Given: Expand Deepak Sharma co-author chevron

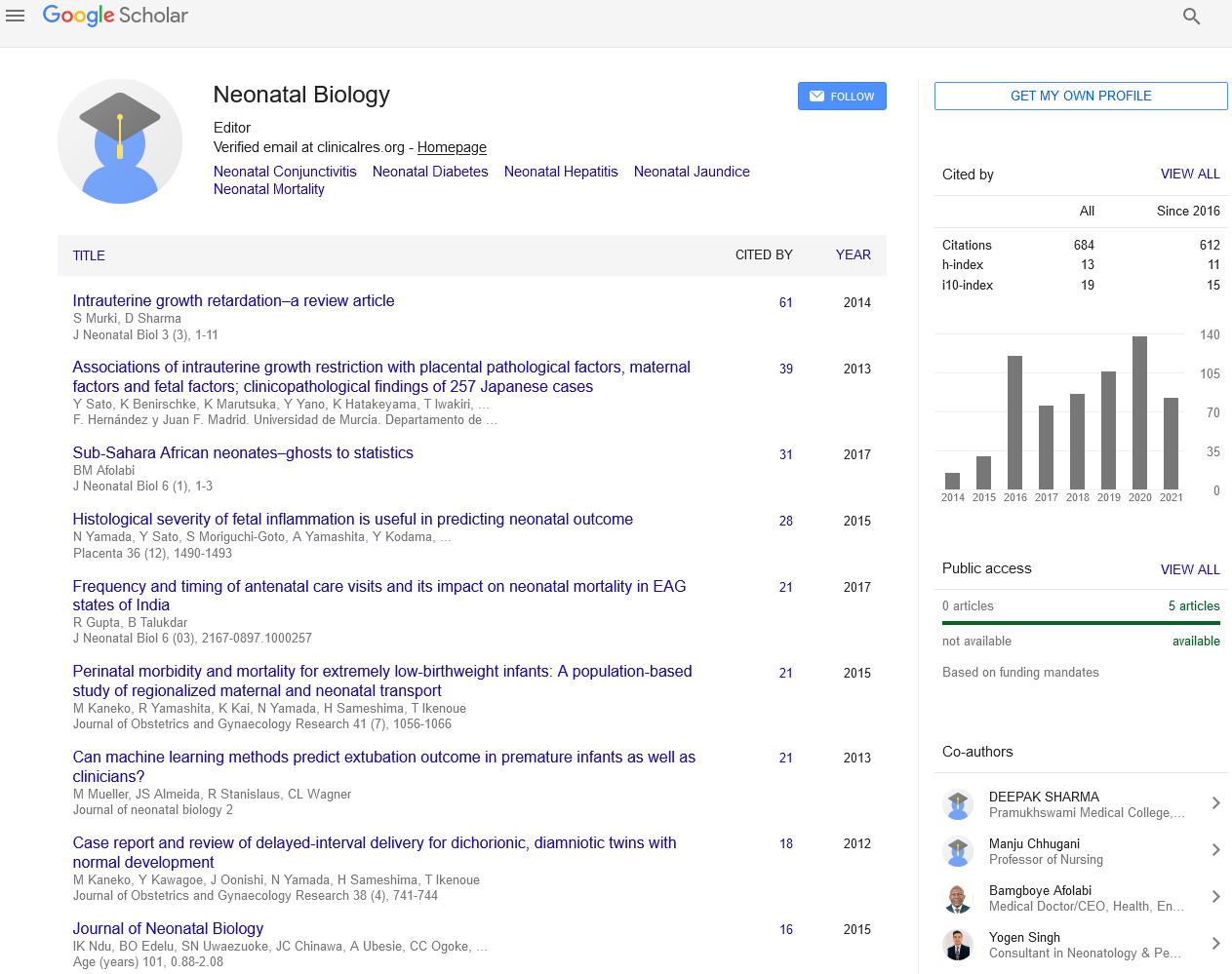Looking at the screenshot, I should tap(1215, 803).
